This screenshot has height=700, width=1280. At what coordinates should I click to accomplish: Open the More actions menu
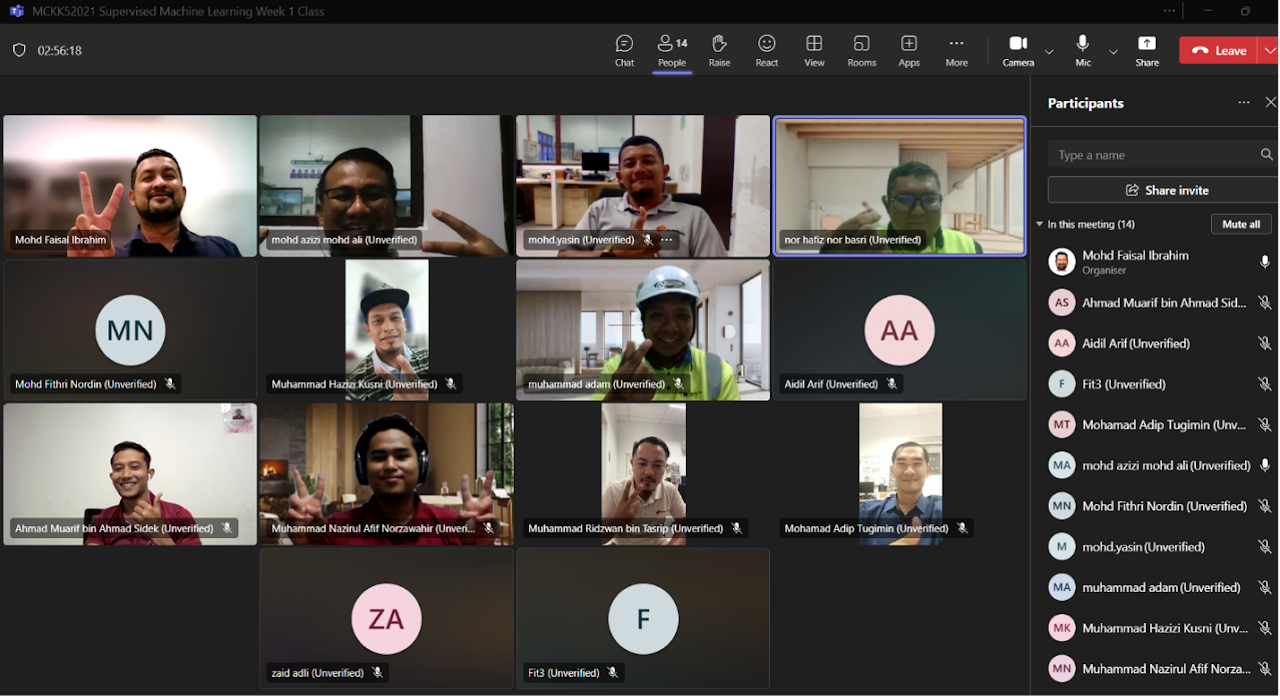pos(956,50)
